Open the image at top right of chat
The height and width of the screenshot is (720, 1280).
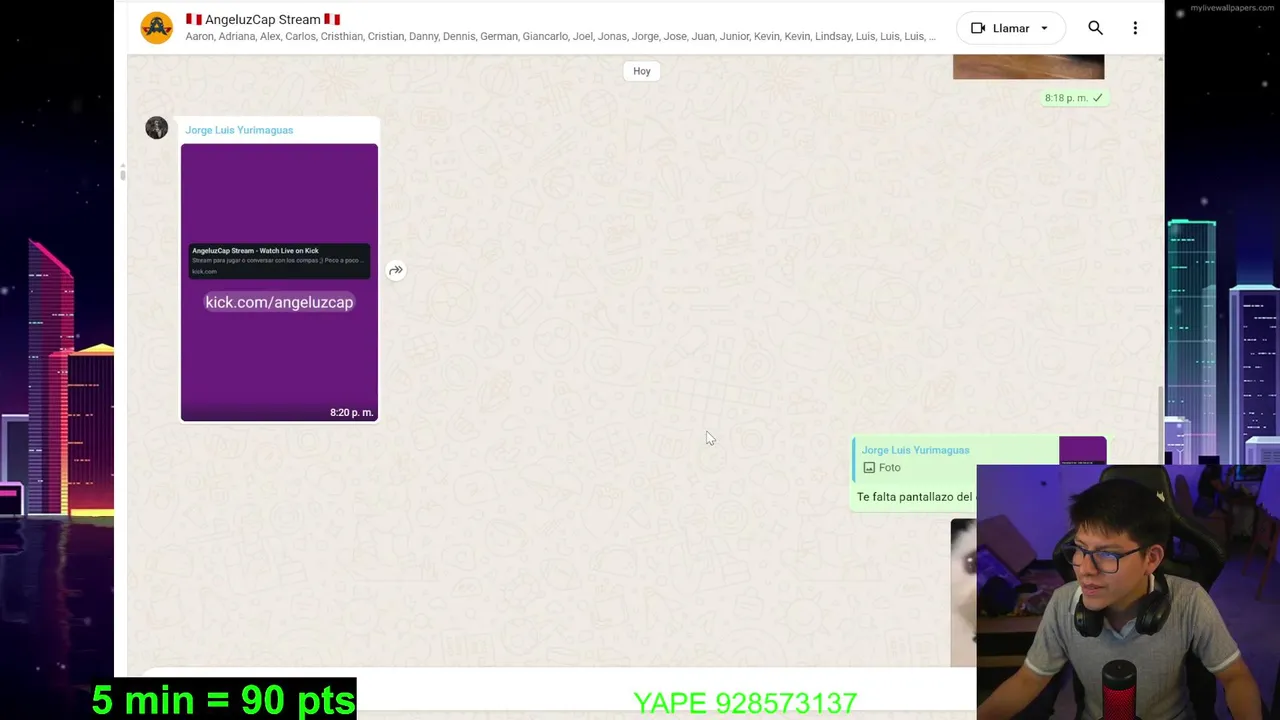(1028, 67)
